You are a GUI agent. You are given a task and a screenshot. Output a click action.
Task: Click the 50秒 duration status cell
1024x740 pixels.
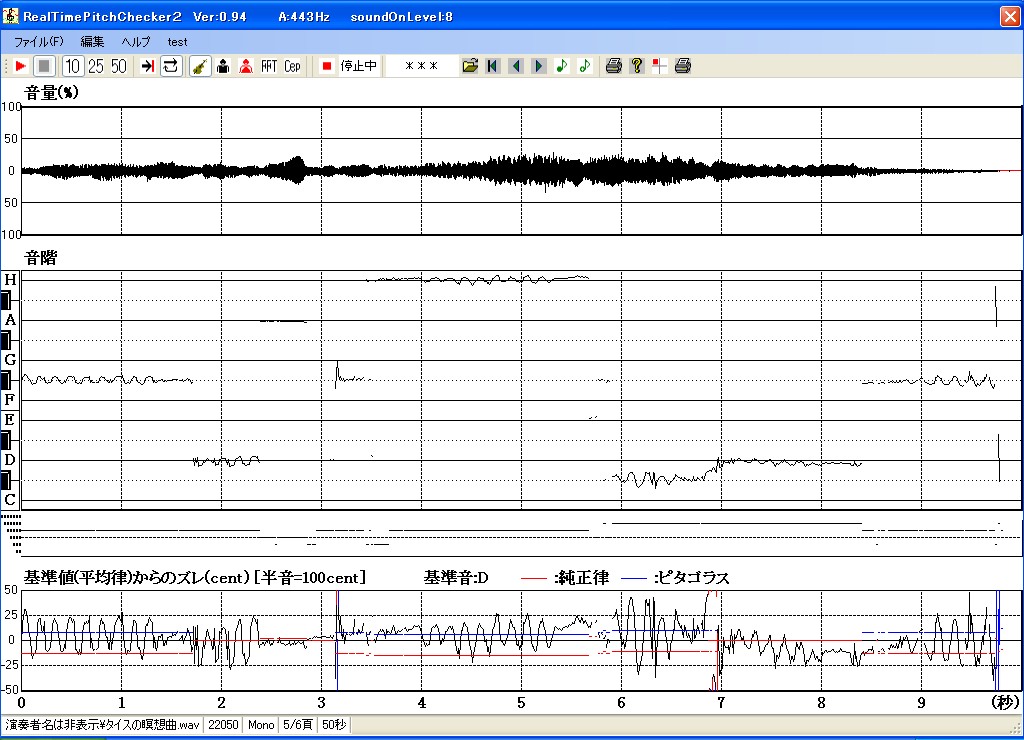pos(334,725)
